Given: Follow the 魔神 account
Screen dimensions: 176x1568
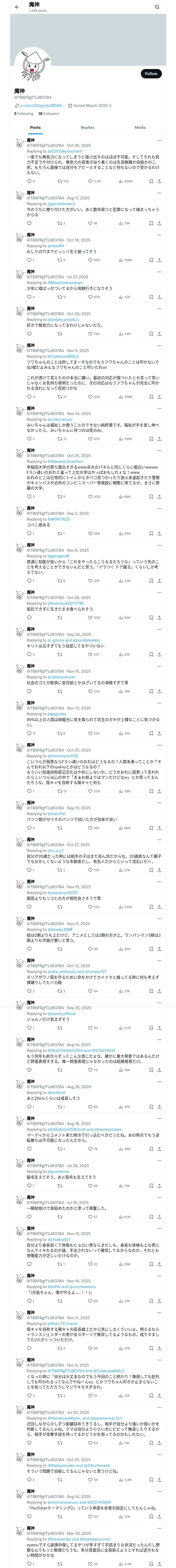Looking at the screenshot, I should pyautogui.click(x=151, y=74).
